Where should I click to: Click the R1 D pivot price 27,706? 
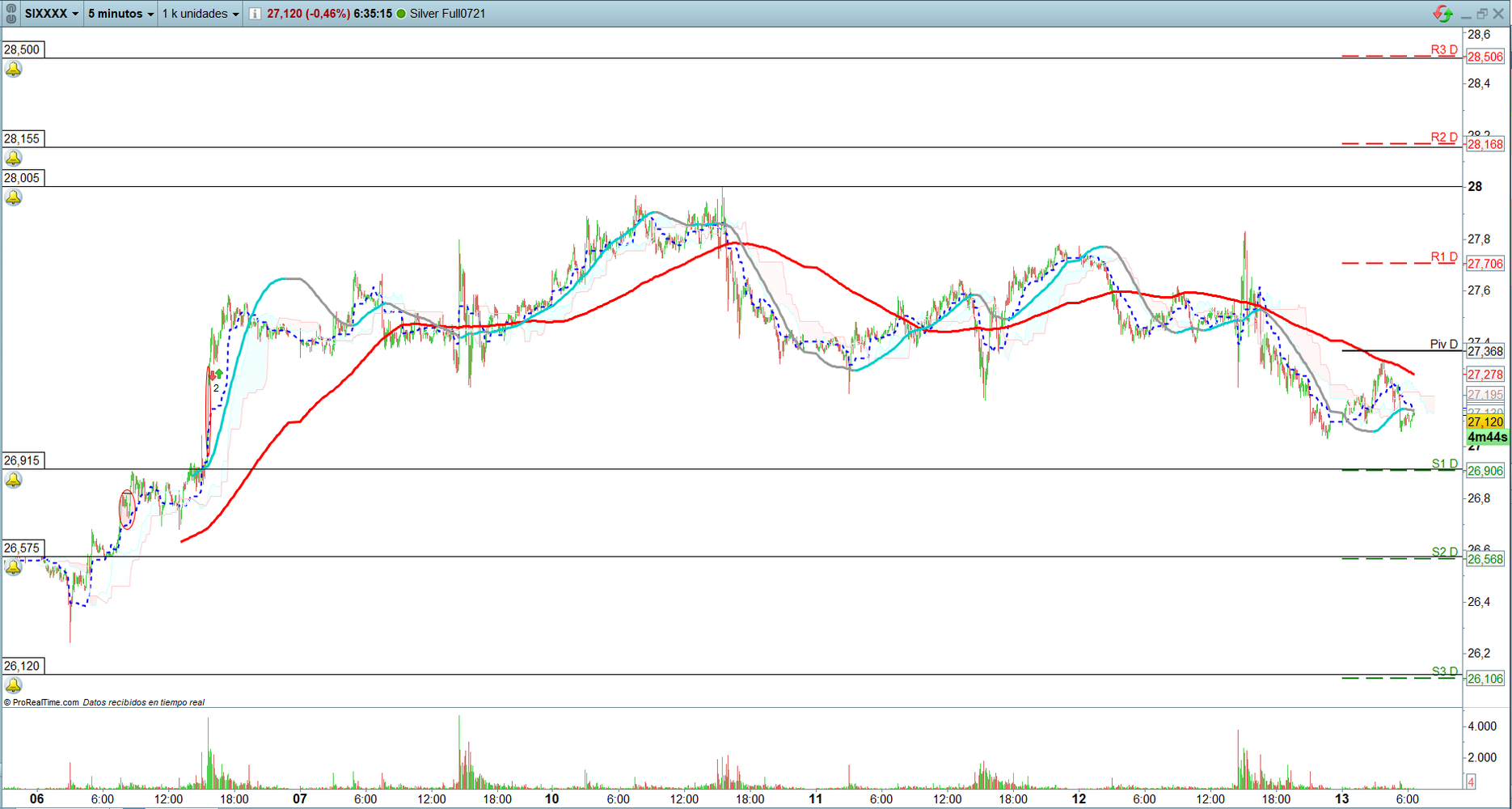click(x=1485, y=264)
